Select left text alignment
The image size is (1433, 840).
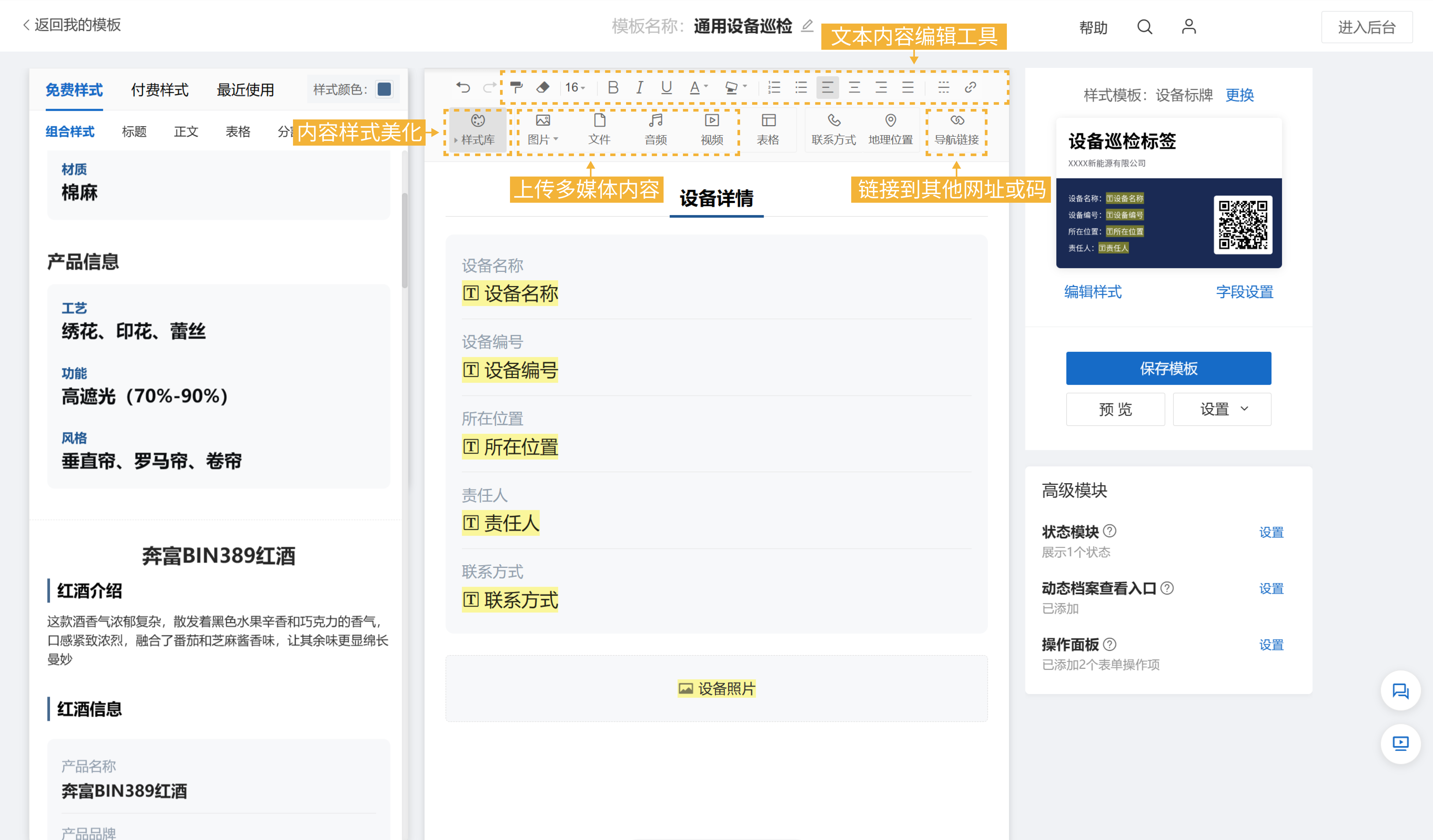click(827, 87)
